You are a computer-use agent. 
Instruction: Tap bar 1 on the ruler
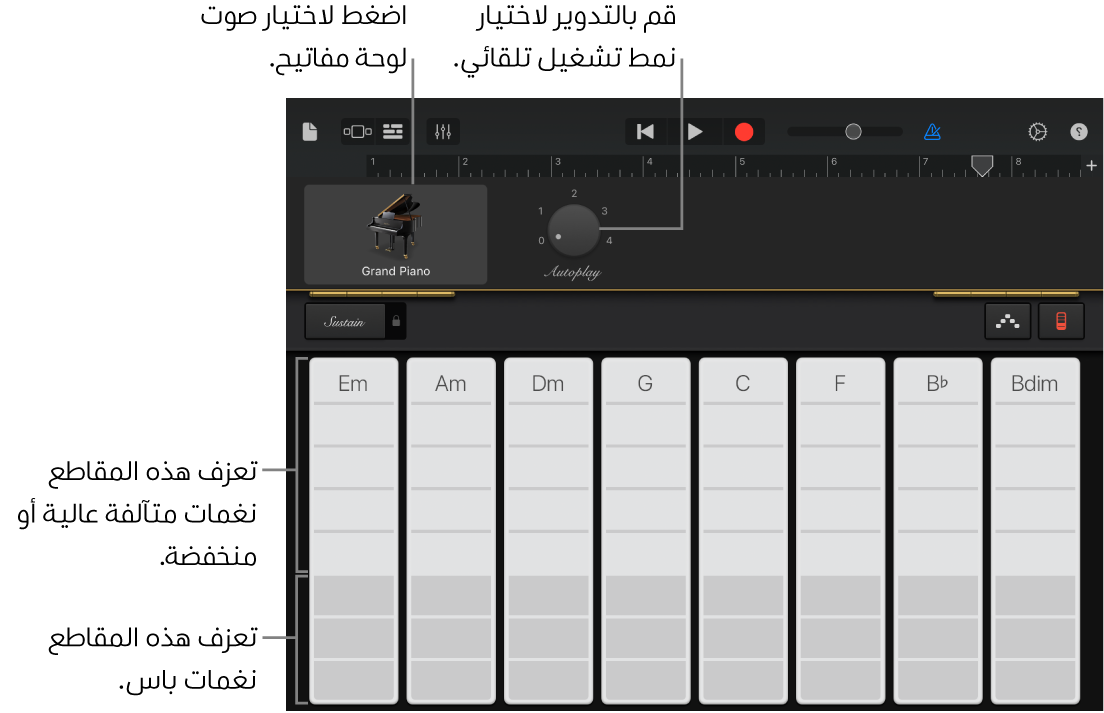coord(373,162)
